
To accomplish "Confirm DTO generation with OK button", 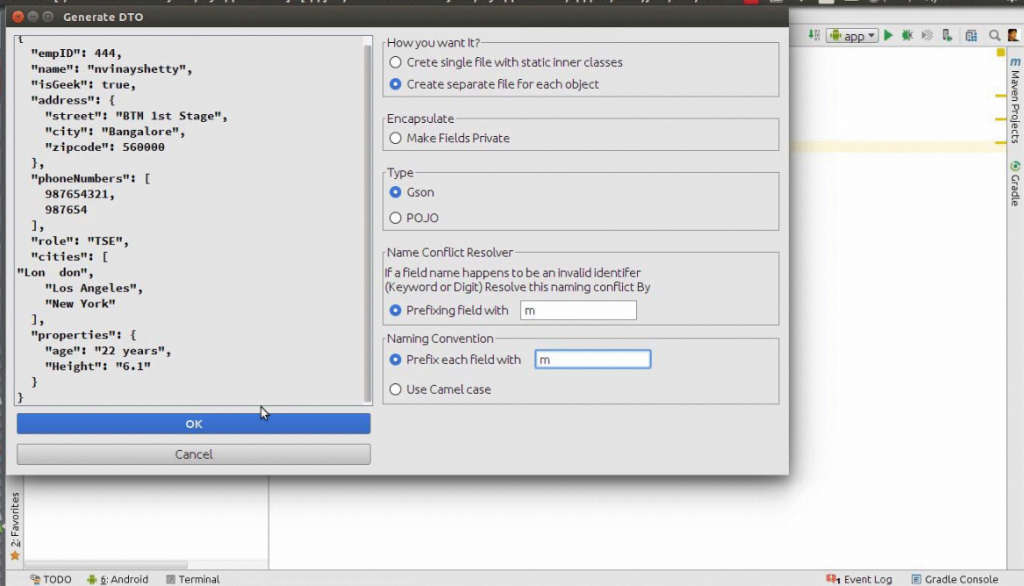I will click(193, 423).
